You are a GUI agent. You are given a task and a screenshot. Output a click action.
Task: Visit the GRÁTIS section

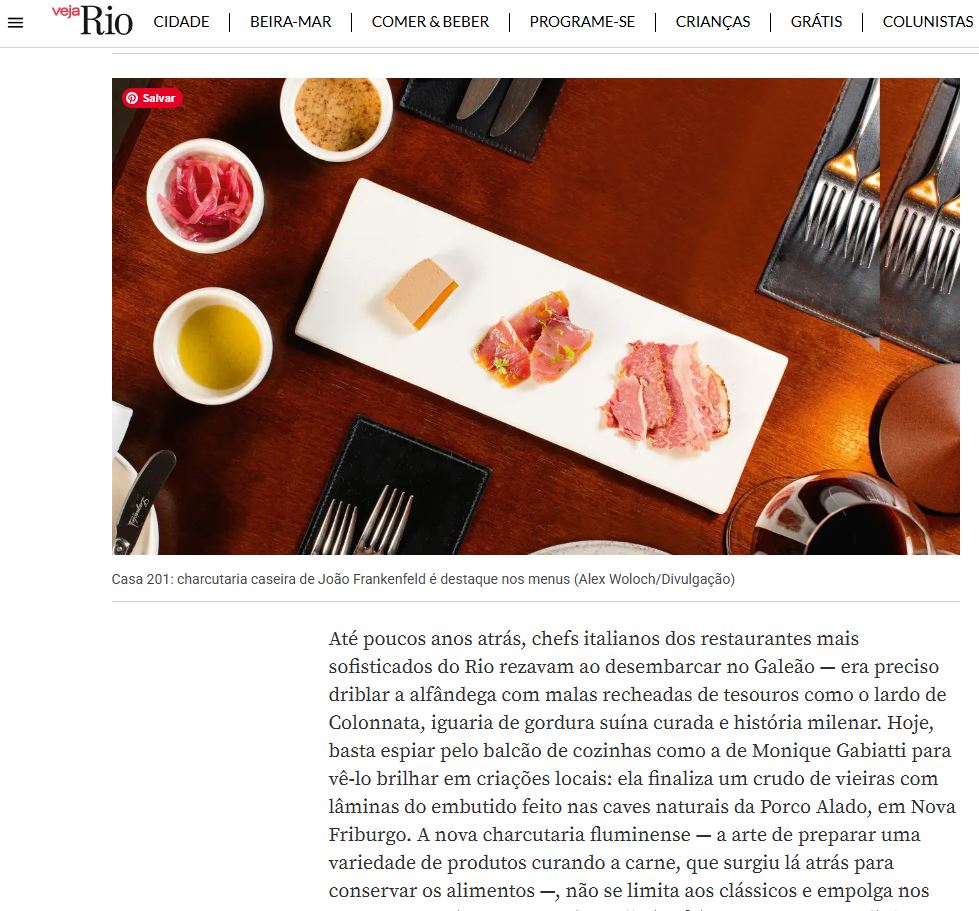point(816,22)
